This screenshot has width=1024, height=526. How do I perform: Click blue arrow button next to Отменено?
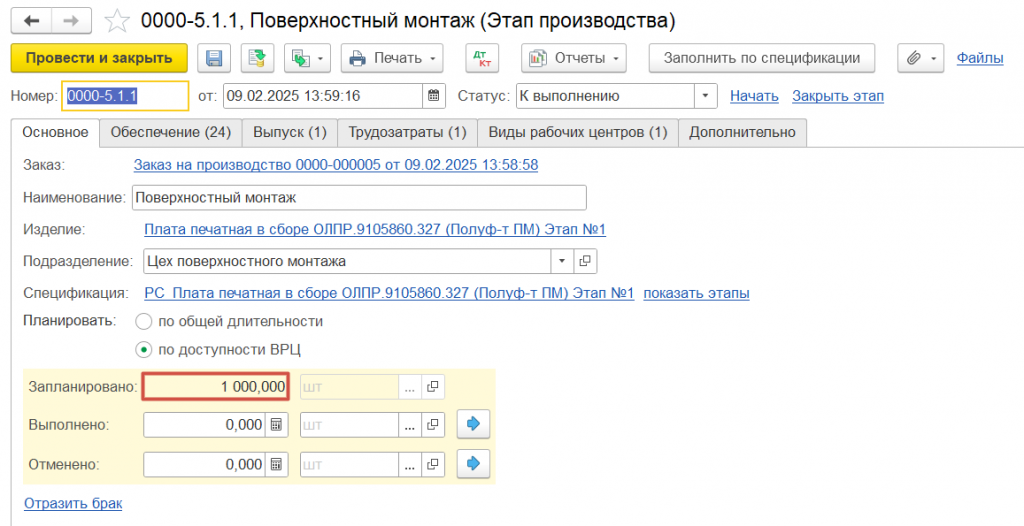(473, 465)
